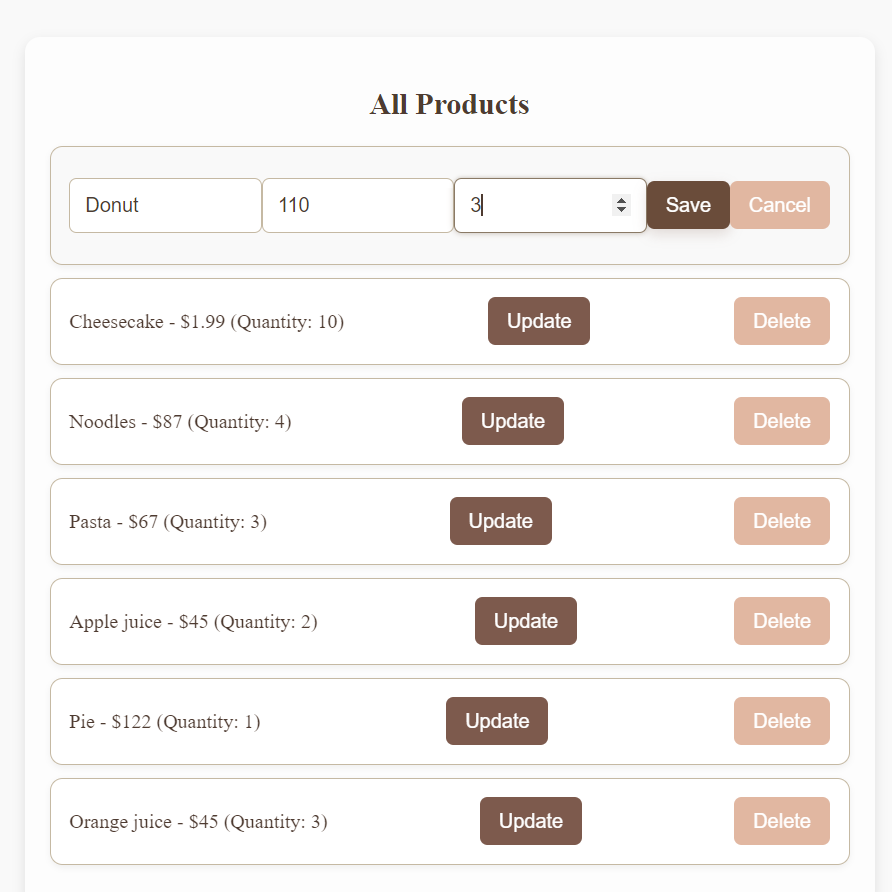
Task: Cancel editing the Donut product
Action: point(779,205)
